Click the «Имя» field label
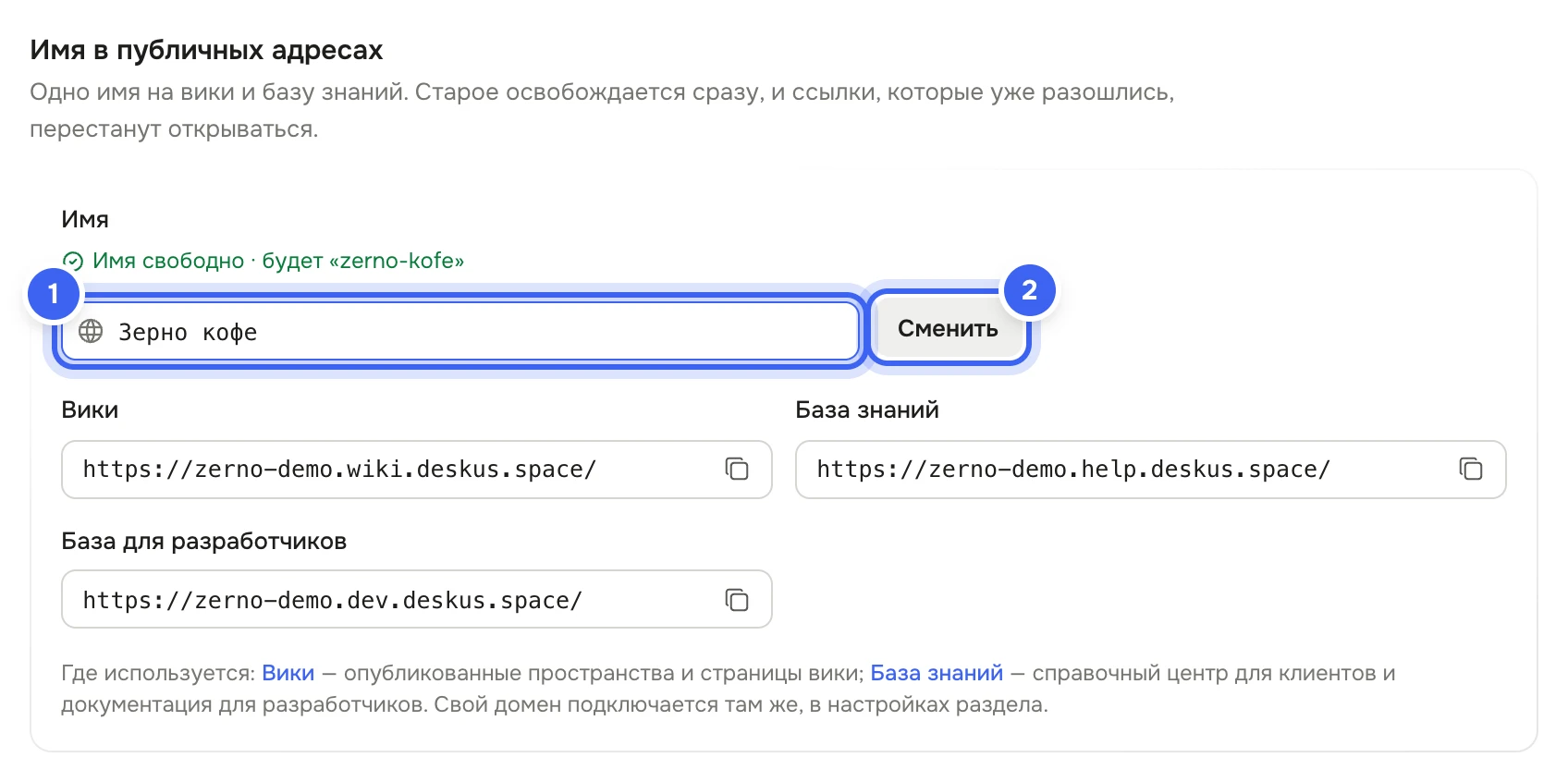The height and width of the screenshot is (782, 1568). [85, 219]
